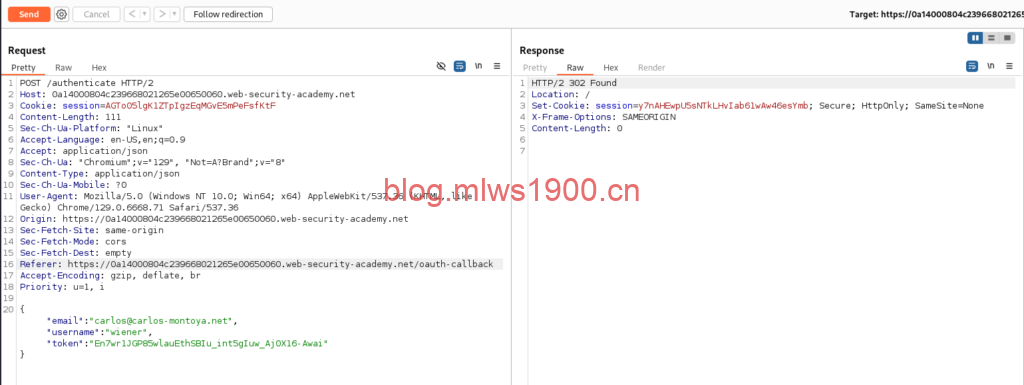Click the response Location: / header
Image resolution: width=1024 pixels, height=385 pixels.
point(560,94)
